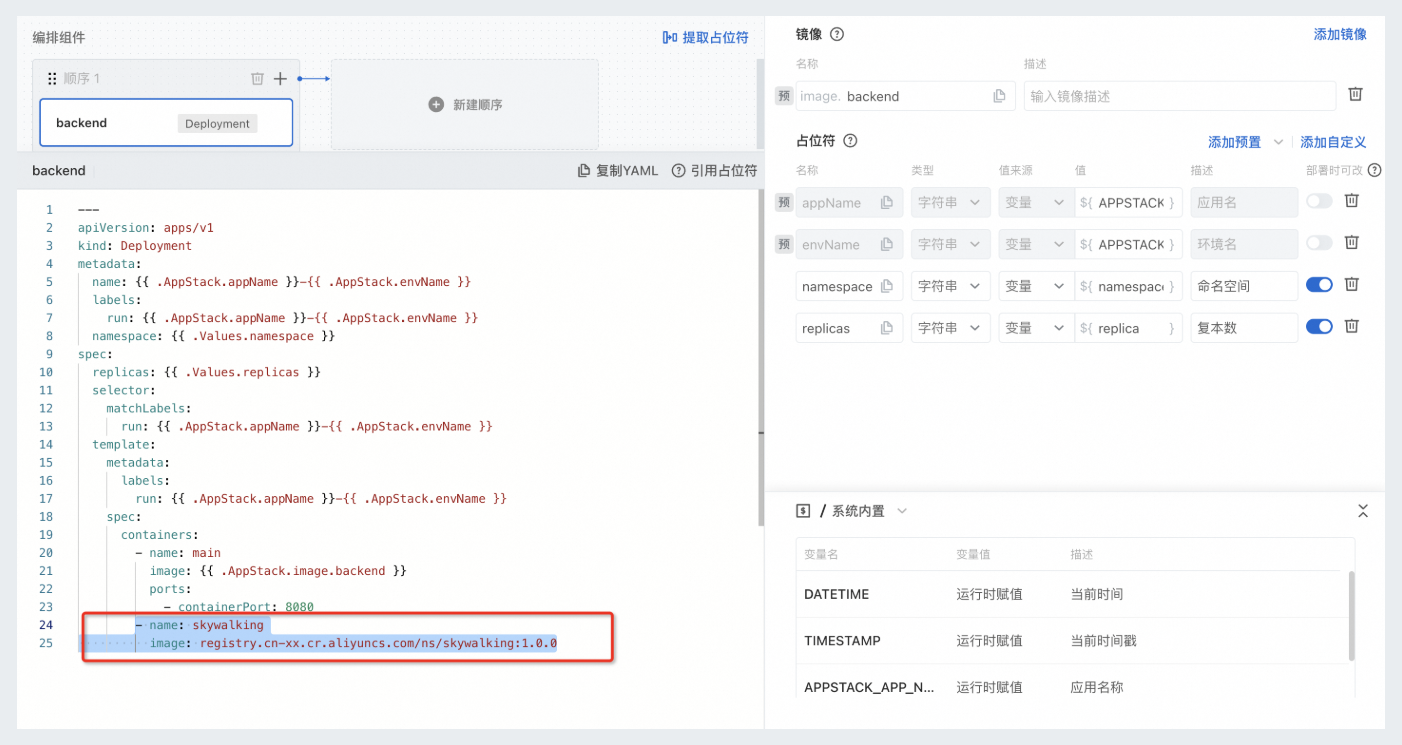Copy replicas placeholder name
Screen dimensions: 1402x745
click(886, 328)
